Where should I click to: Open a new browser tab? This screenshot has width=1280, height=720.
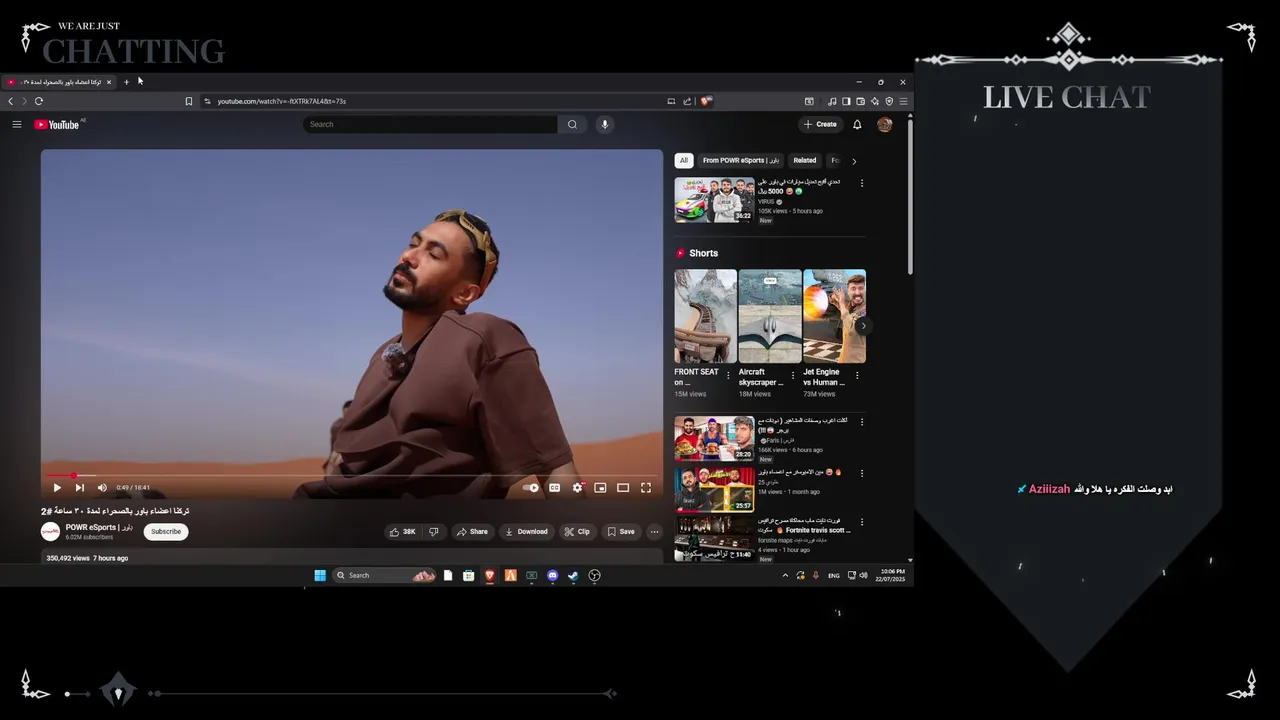tap(126, 82)
